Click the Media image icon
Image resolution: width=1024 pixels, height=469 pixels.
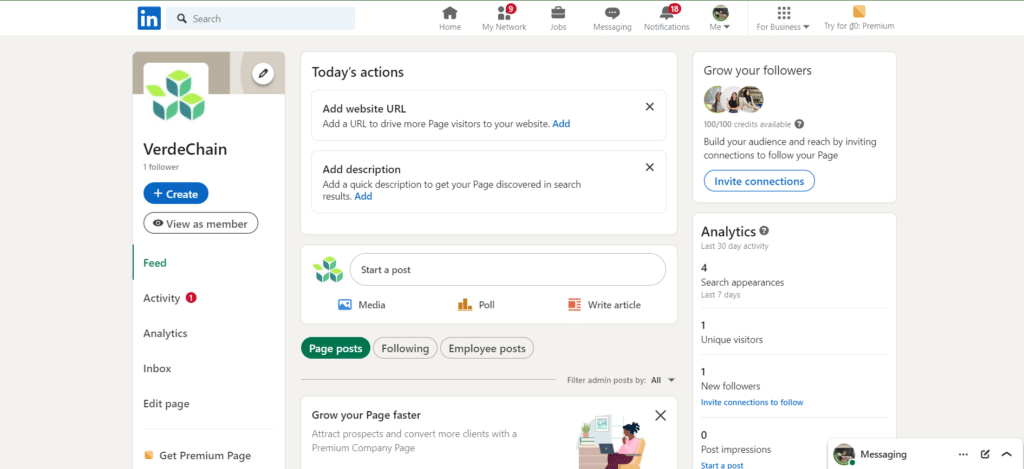(x=345, y=304)
